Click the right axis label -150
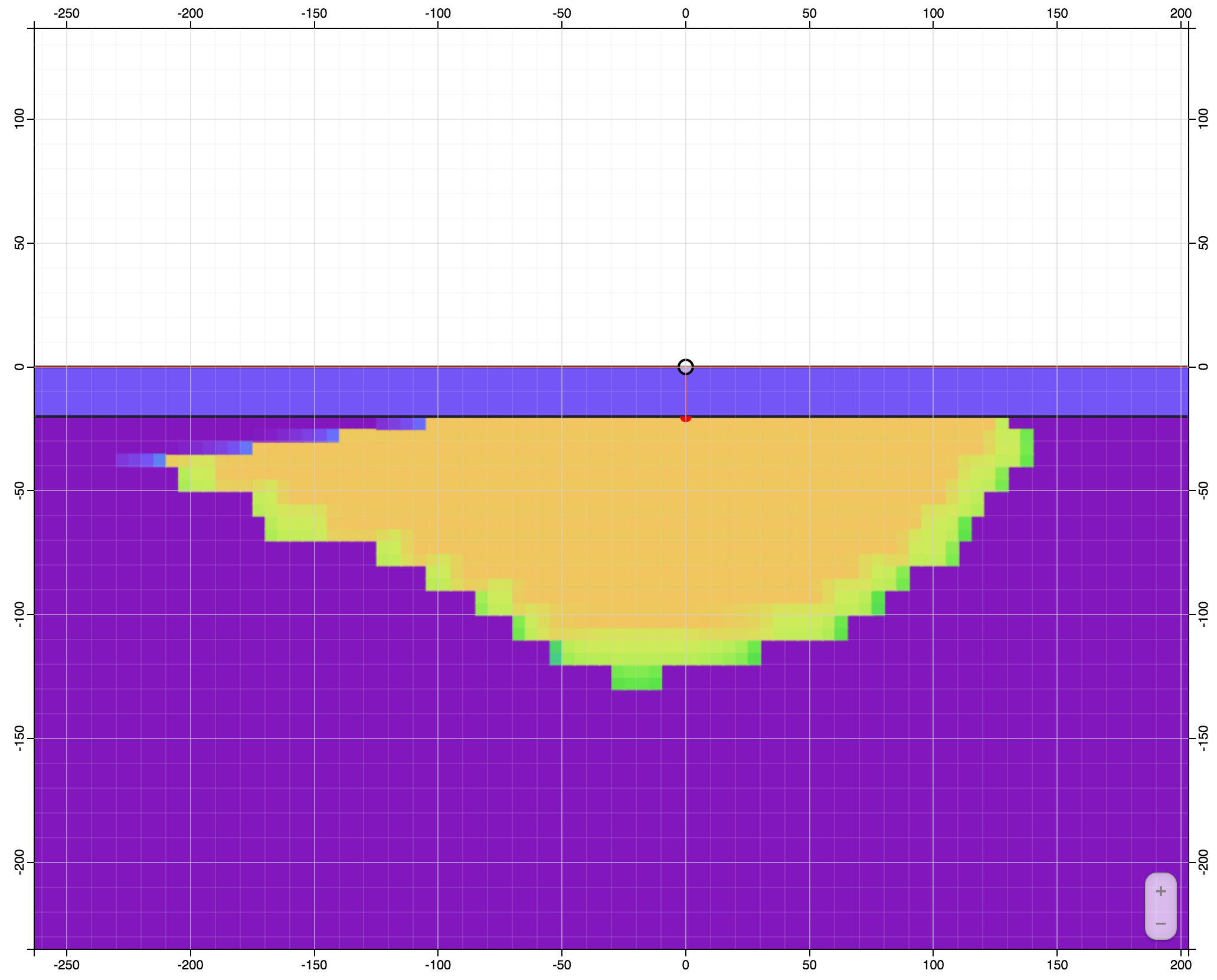This screenshot has width=1217, height=980. (x=1203, y=738)
